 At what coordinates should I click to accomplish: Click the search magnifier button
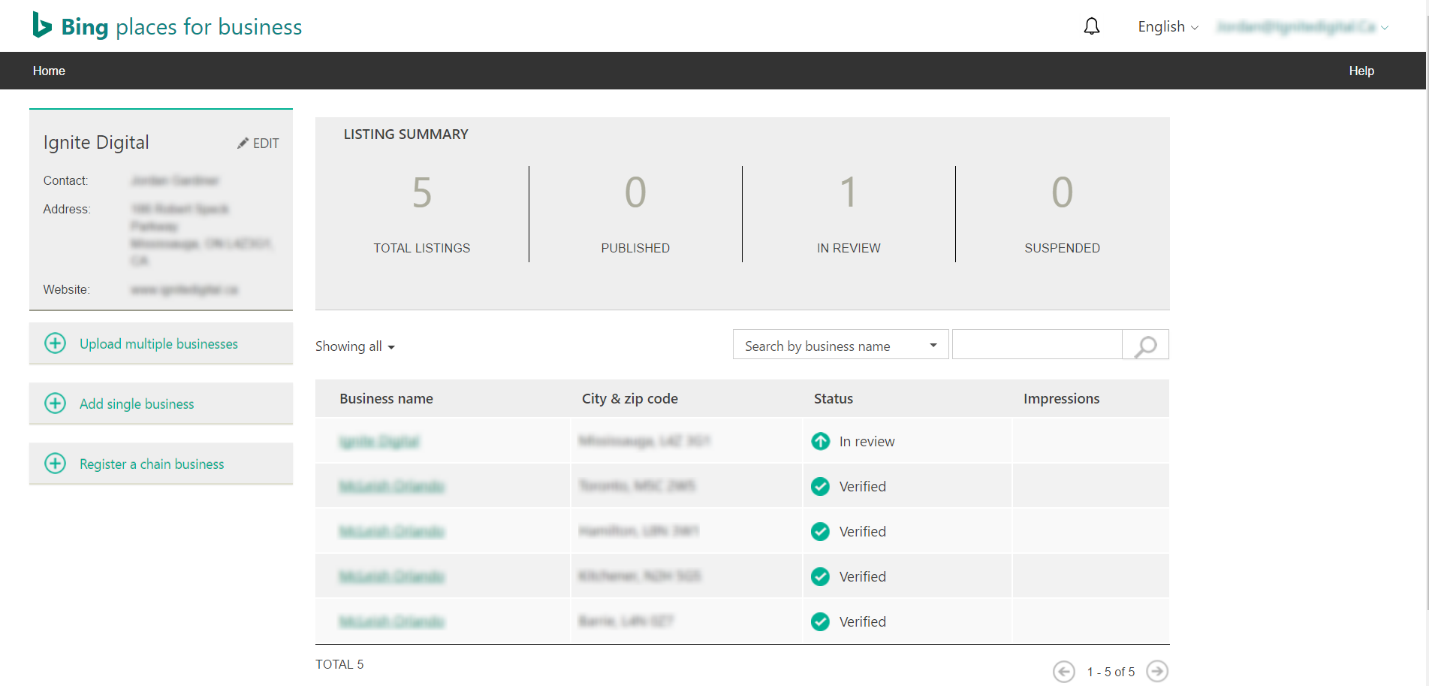point(1146,346)
